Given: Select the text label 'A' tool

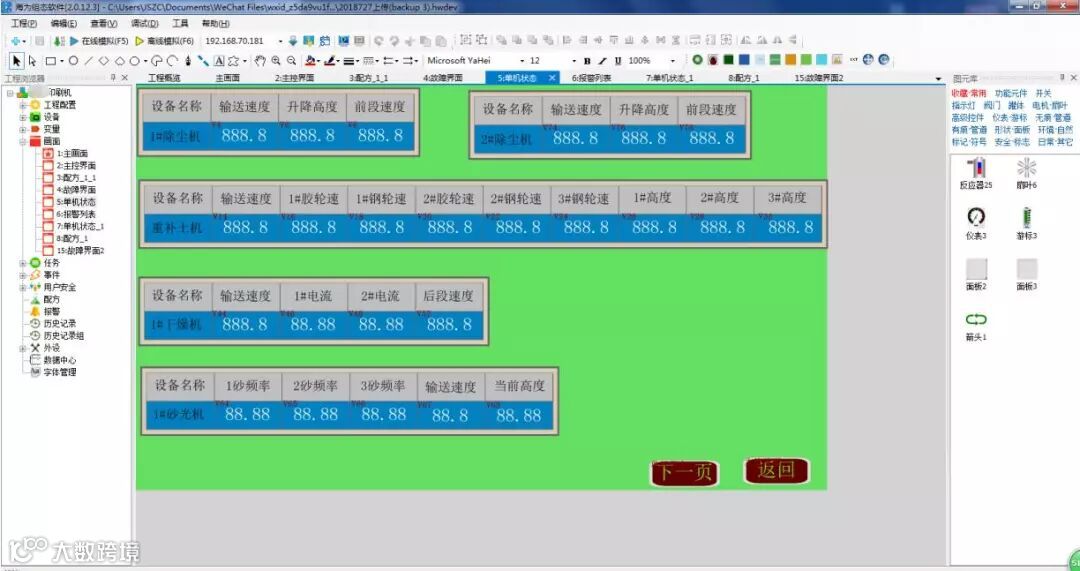Looking at the screenshot, I should pyautogui.click(x=219, y=61).
